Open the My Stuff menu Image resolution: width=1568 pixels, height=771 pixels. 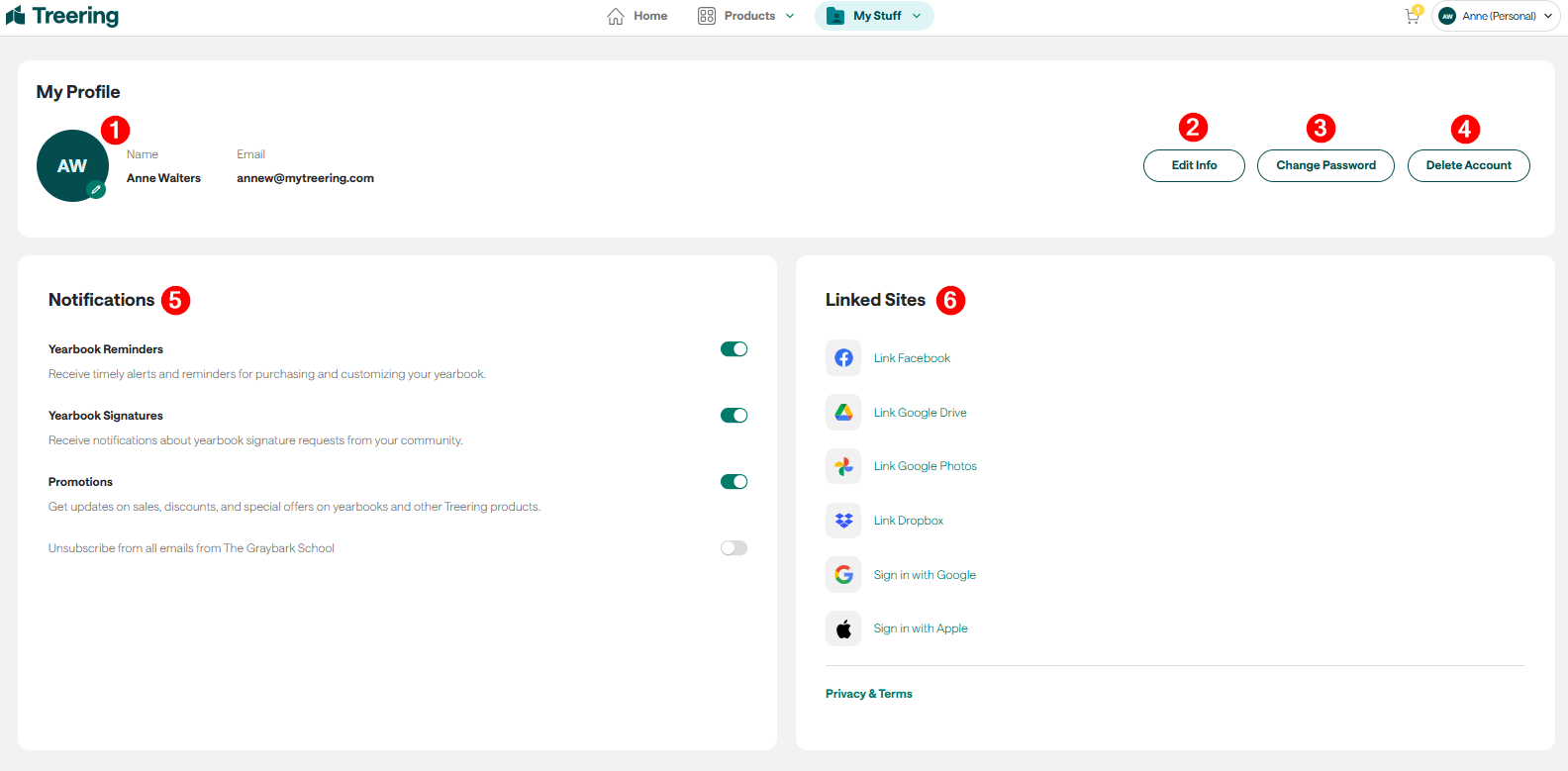pos(874,16)
